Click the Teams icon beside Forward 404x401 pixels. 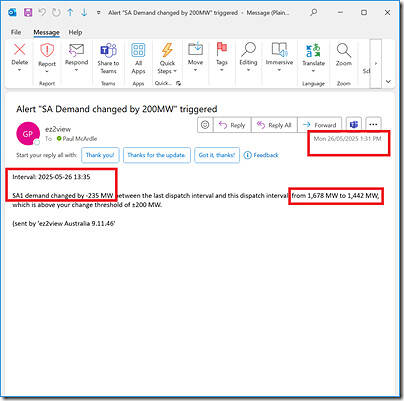pyautogui.click(x=354, y=125)
